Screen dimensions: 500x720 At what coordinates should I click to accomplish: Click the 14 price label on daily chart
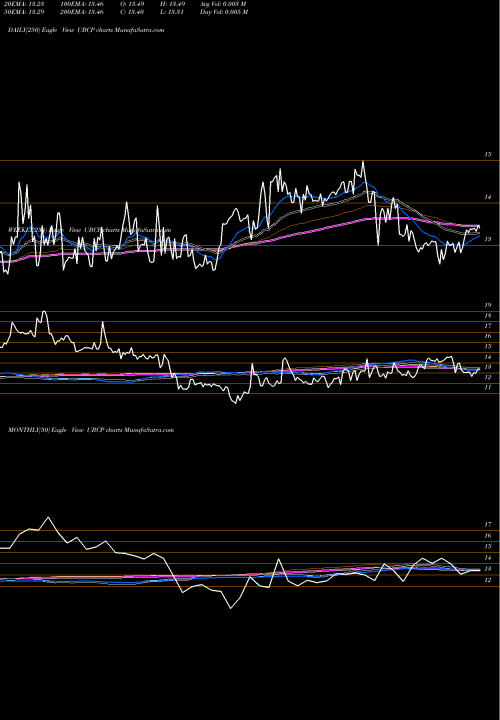point(488,197)
